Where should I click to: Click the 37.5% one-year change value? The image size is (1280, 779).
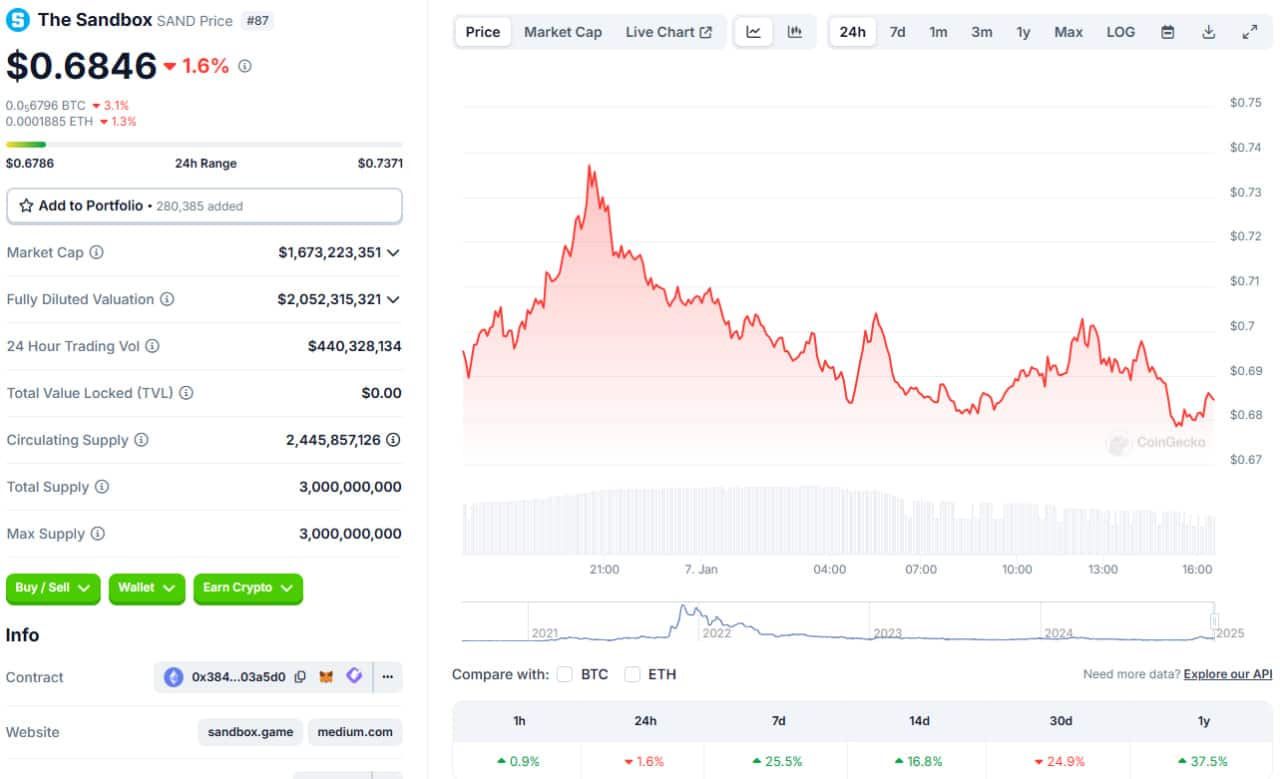(1202, 761)
